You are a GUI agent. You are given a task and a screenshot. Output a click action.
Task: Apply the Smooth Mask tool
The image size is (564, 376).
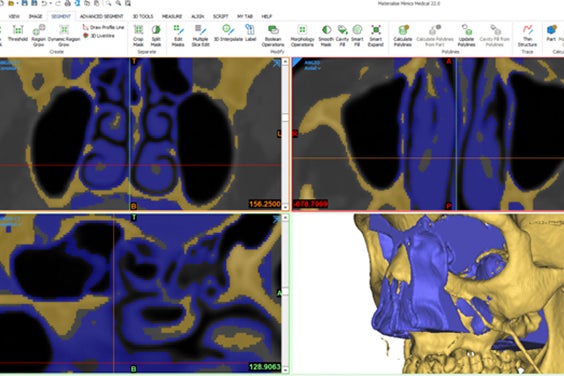[x=326, y=36]
